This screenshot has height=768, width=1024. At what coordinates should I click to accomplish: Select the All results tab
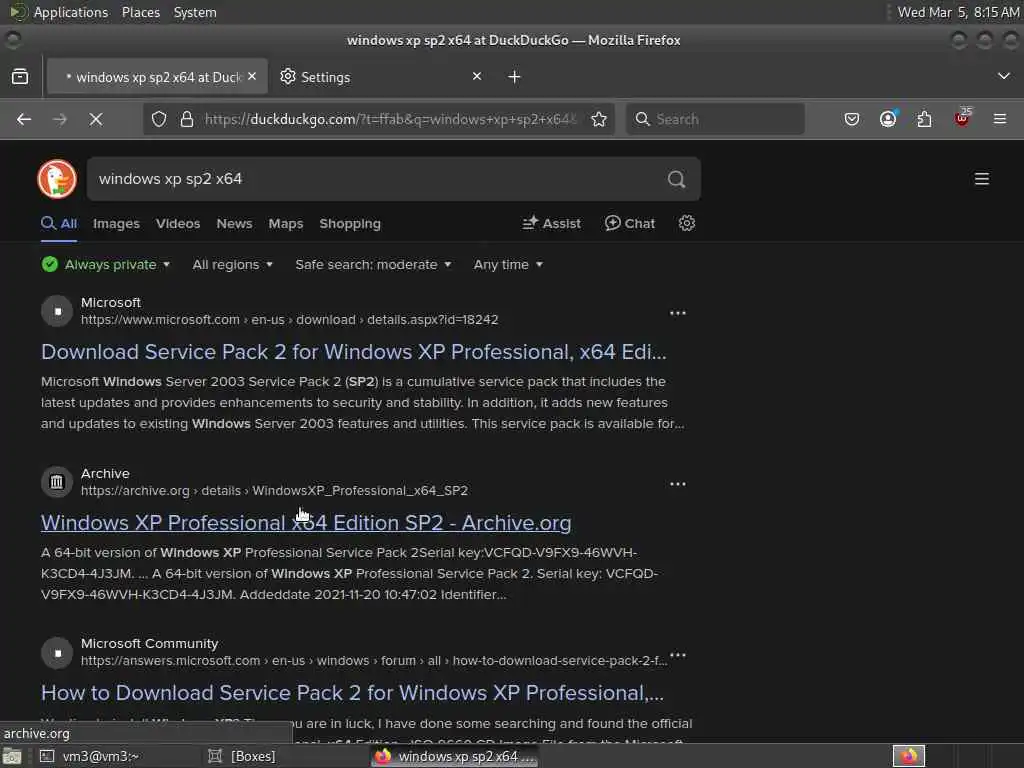59,223
